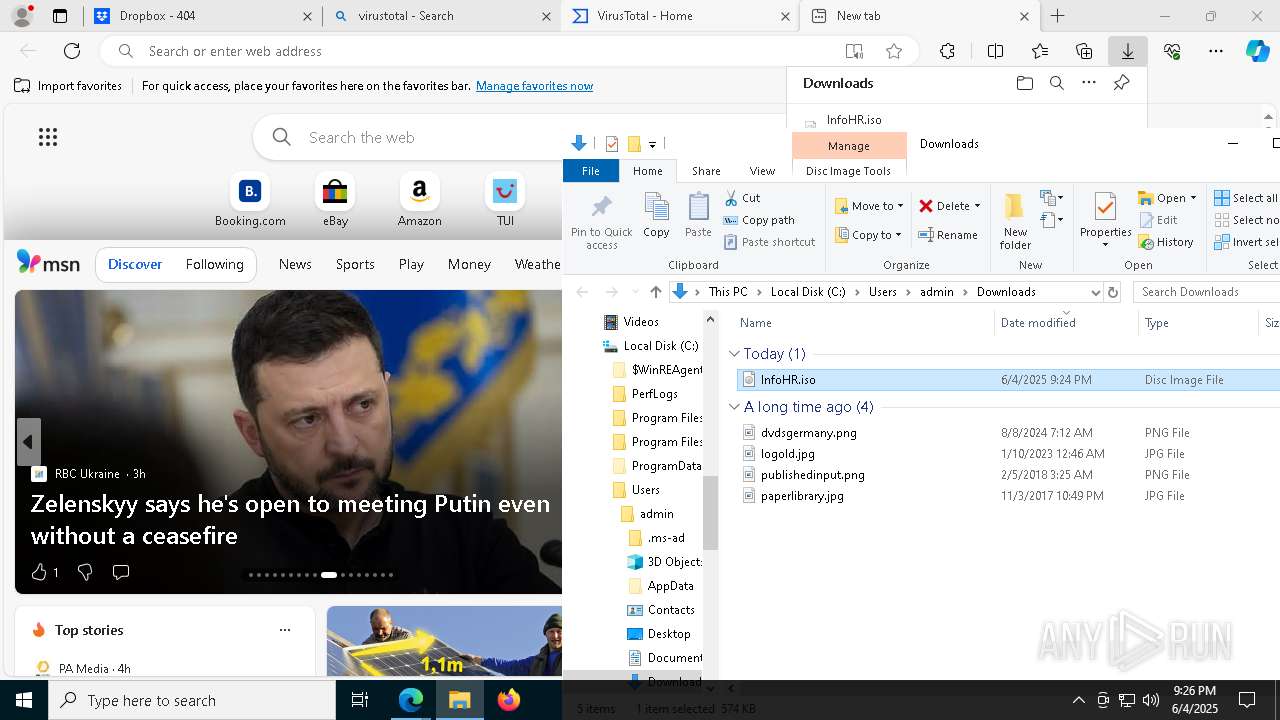
Task: Click Cut in the Clipboard group
Action: tap(742, 198)
